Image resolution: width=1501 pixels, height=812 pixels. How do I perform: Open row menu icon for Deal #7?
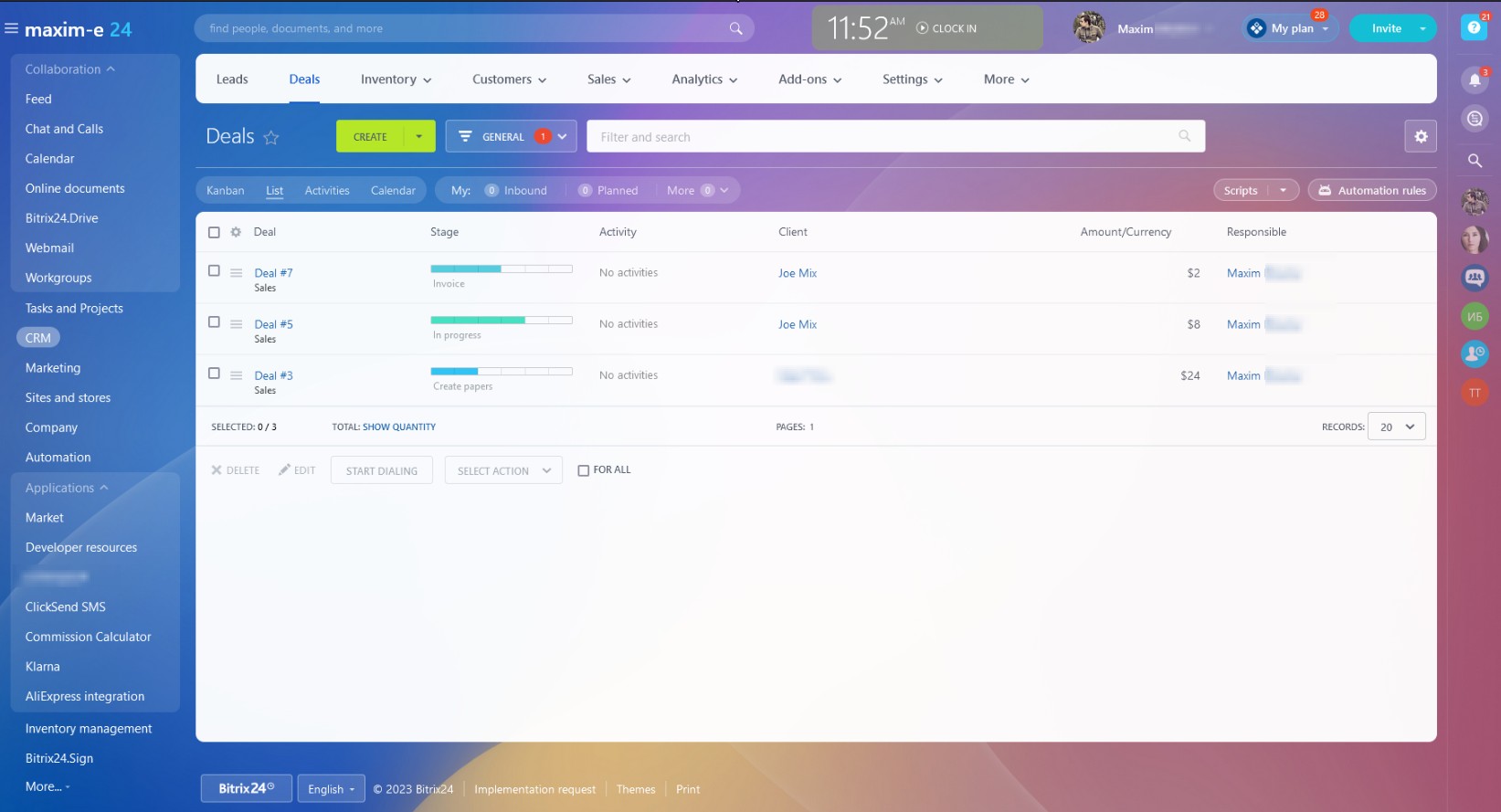click(236, 272)
